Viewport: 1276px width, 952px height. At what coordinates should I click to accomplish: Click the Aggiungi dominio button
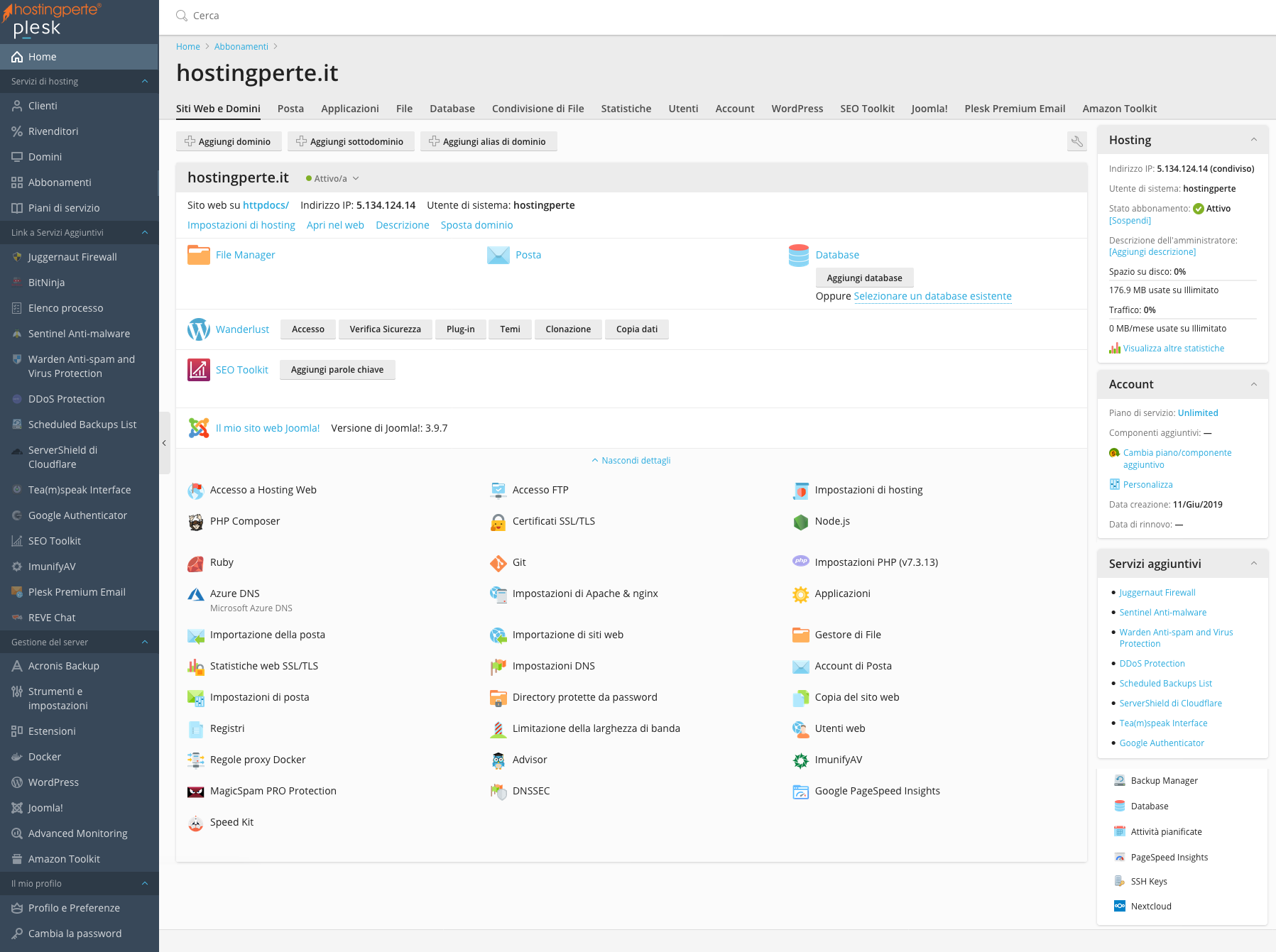point(228,142)
